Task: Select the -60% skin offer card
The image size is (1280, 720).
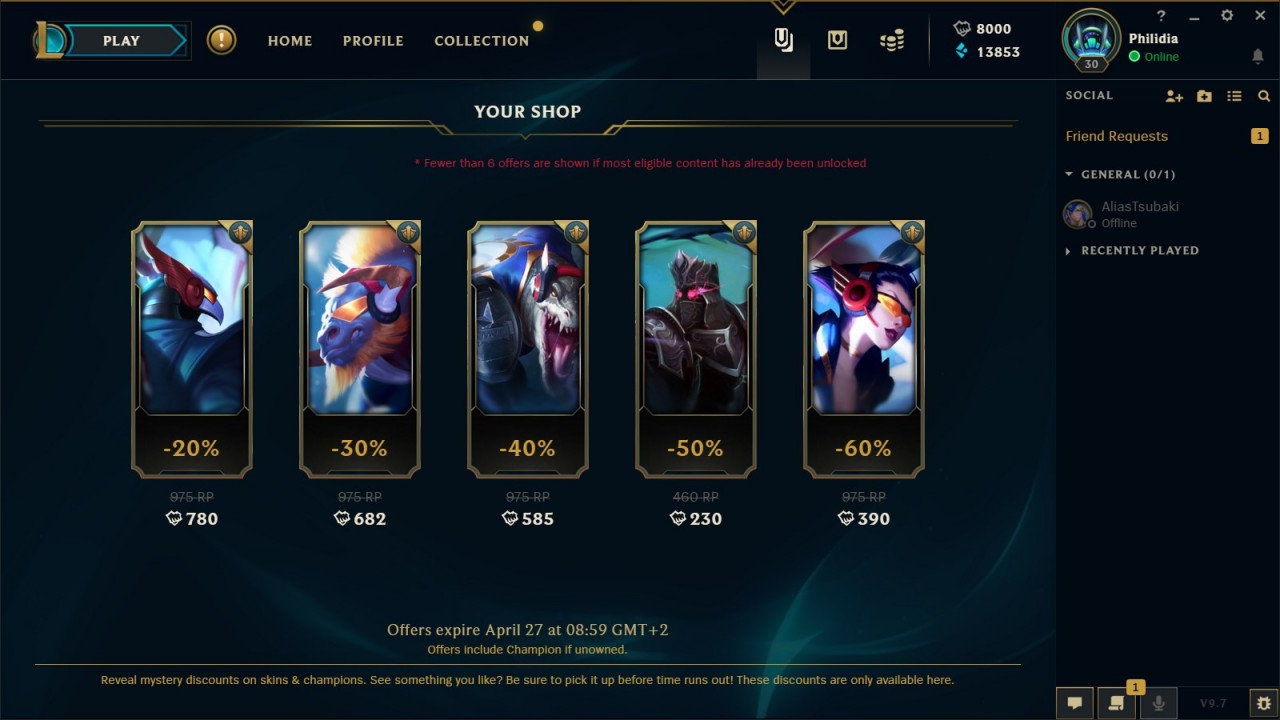Action: tap(864, 348)
